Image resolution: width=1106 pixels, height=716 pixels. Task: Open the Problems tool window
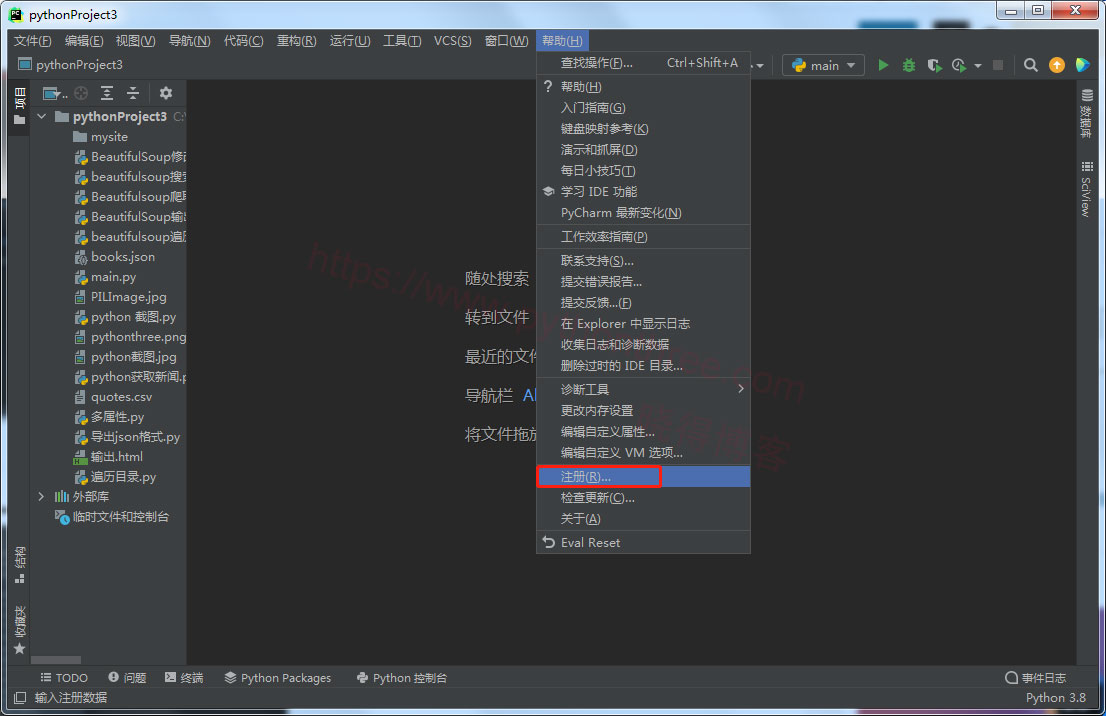pyautogui.click(x=127, y=678)
